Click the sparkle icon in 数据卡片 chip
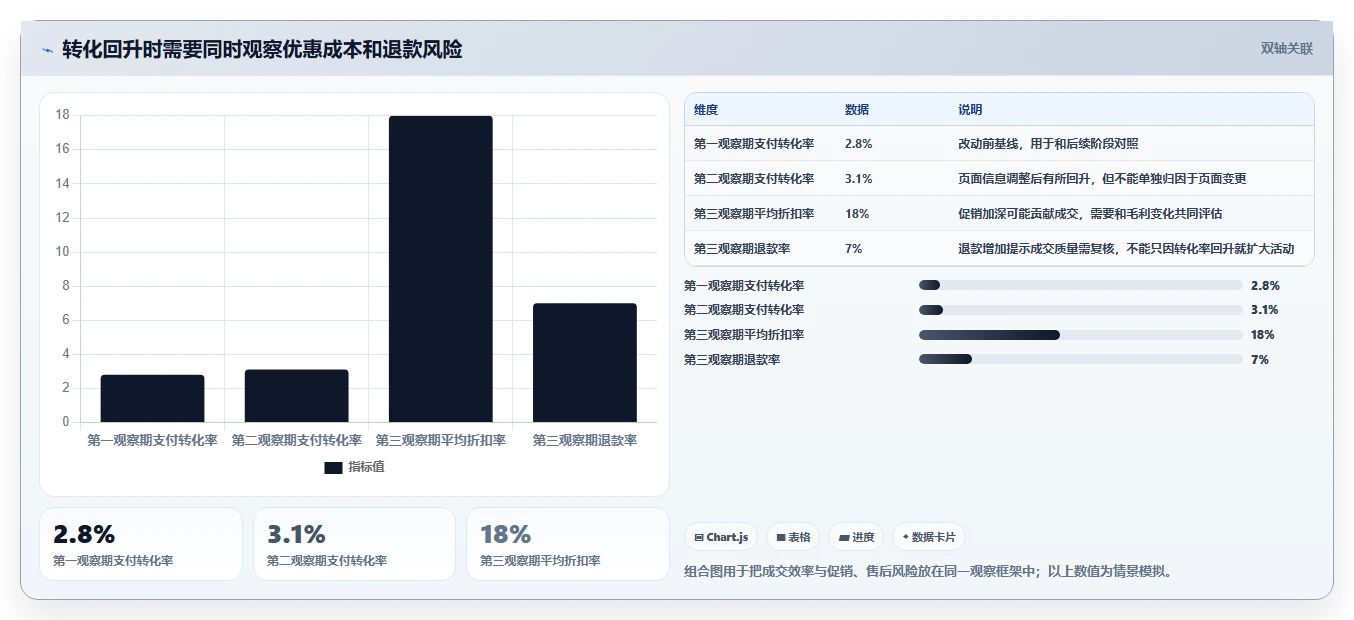 tap(905, 537)
